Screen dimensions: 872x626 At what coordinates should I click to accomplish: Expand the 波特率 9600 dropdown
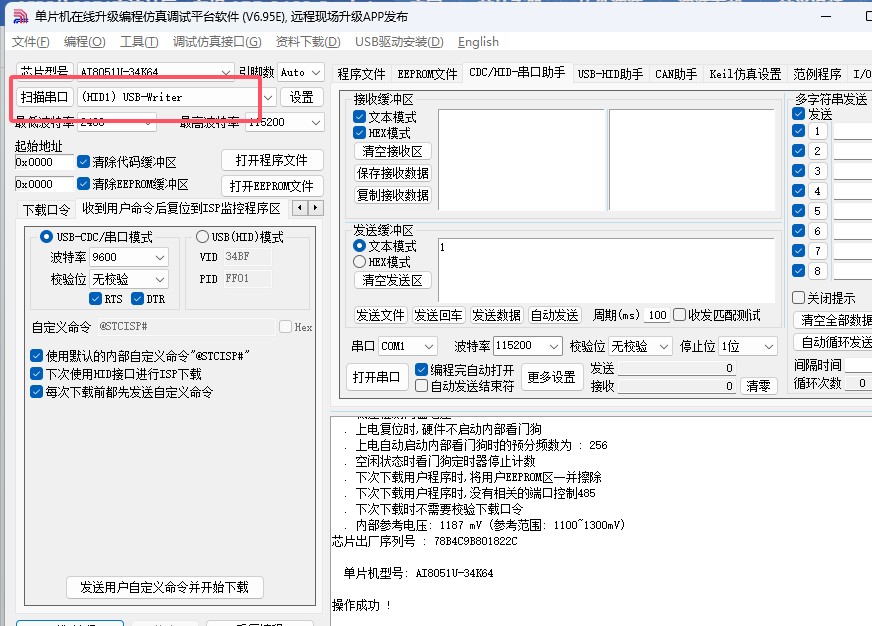pyautogui.click(x=160, y=257)
